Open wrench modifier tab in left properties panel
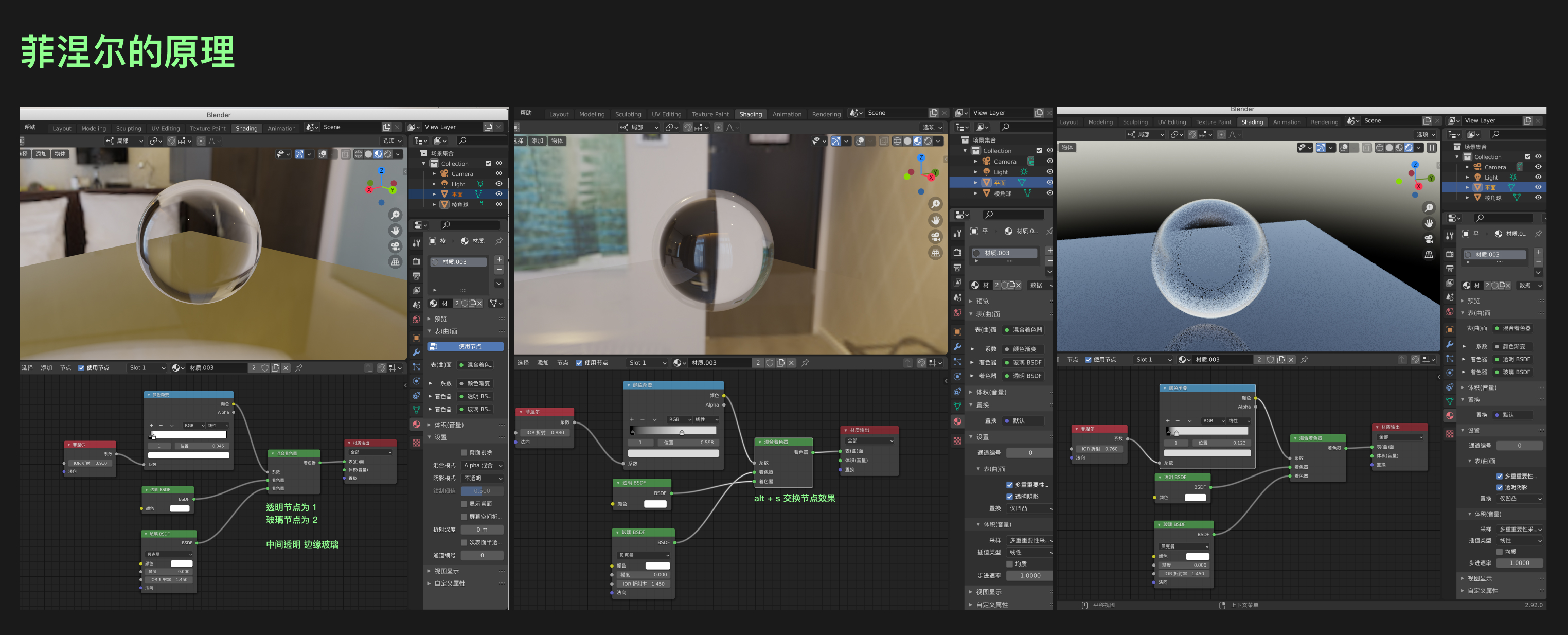Screen dimensions: 1568x635 [416, 352]
